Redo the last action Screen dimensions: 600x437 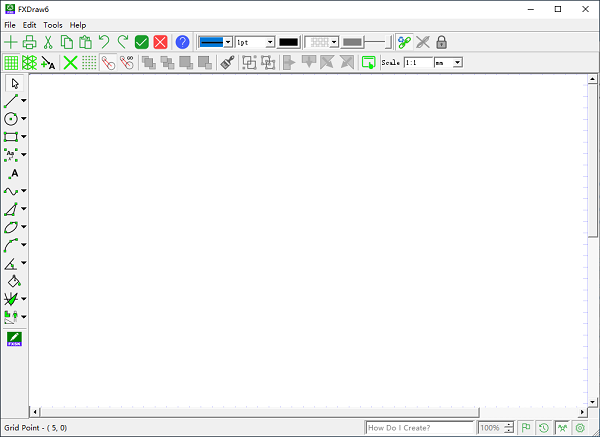[122, 42]
